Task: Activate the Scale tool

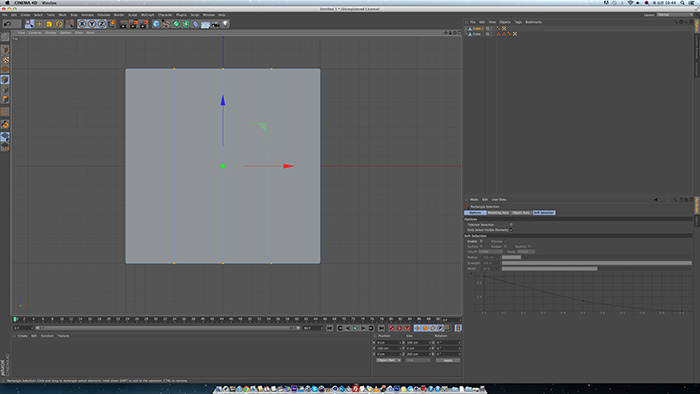Action: [49, 24]
